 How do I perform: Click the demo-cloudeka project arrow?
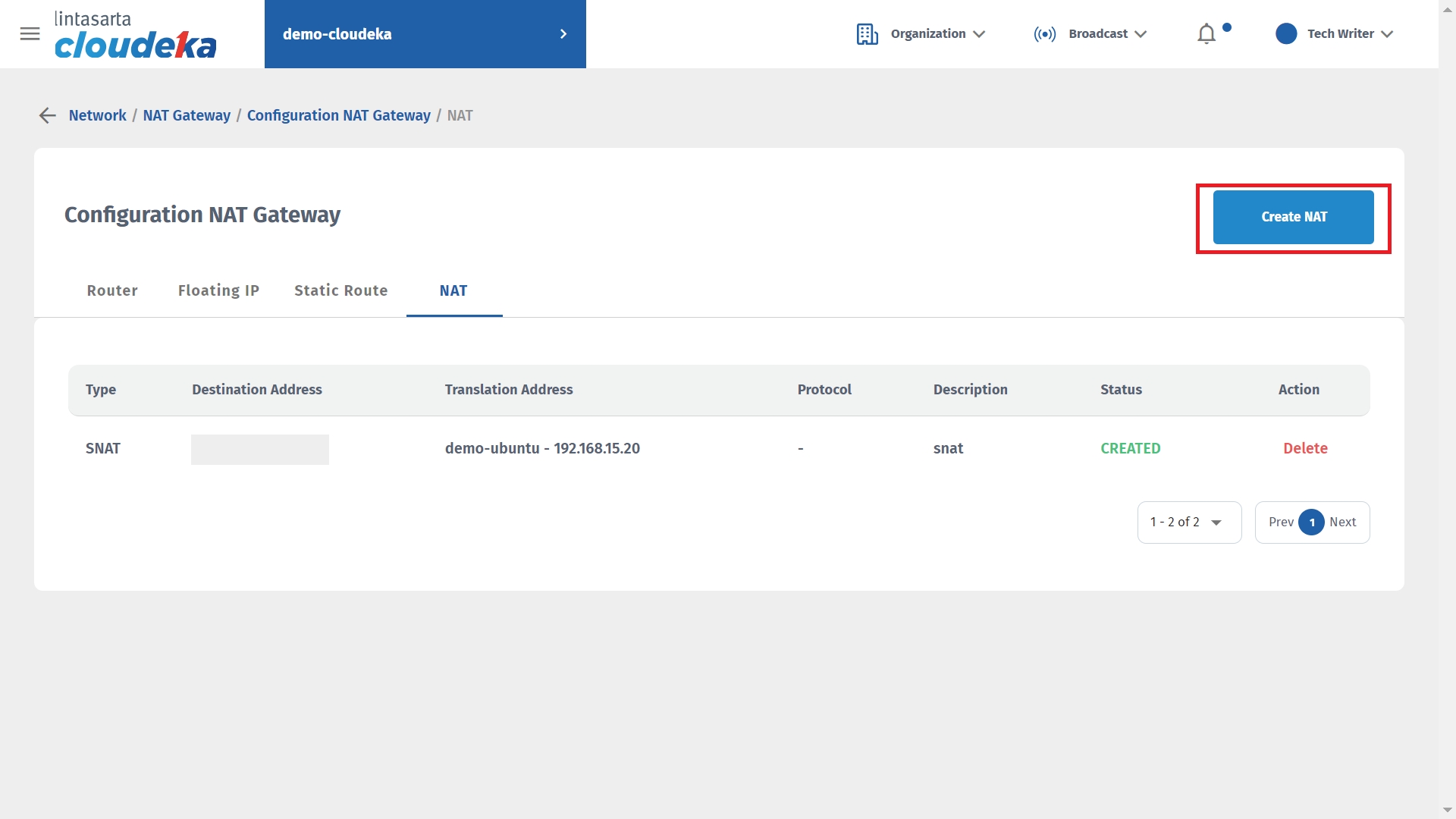pos(563,34)
